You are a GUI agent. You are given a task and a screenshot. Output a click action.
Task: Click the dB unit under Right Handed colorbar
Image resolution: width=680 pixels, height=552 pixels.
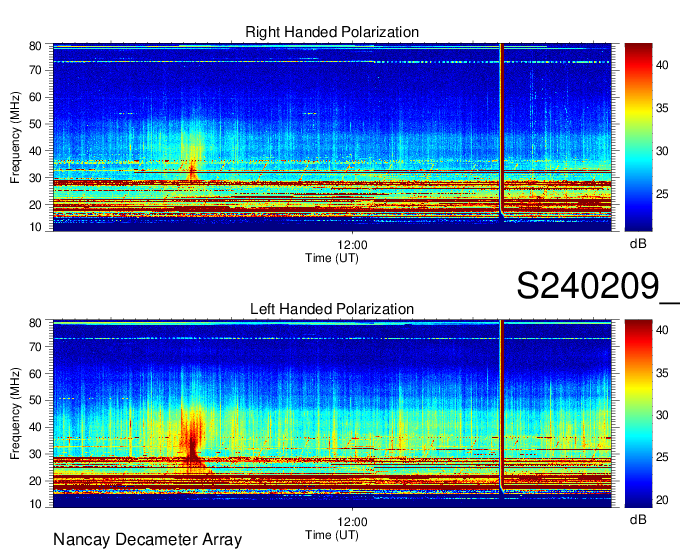tap(638, 244)
